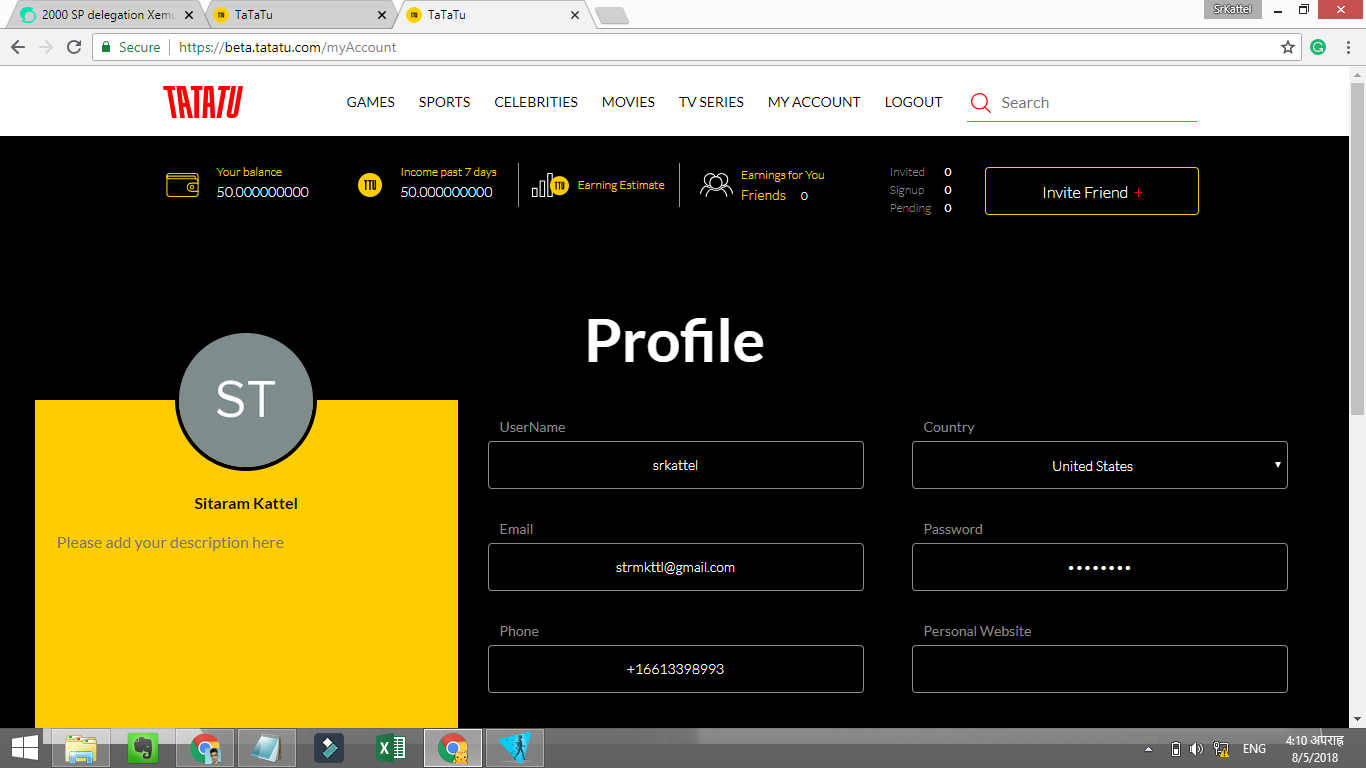Click the Invite Friend button
The width and height of the screenshot is (1366, 768).
1091,191
